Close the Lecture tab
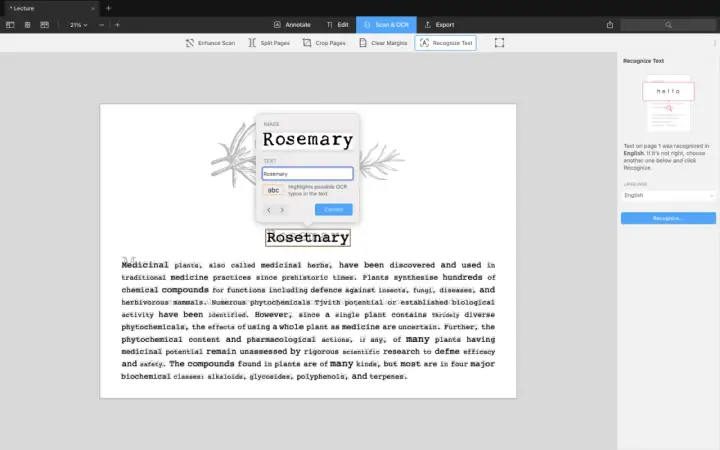720x450 pixels. pyautogui.click(x=93, y=8)
